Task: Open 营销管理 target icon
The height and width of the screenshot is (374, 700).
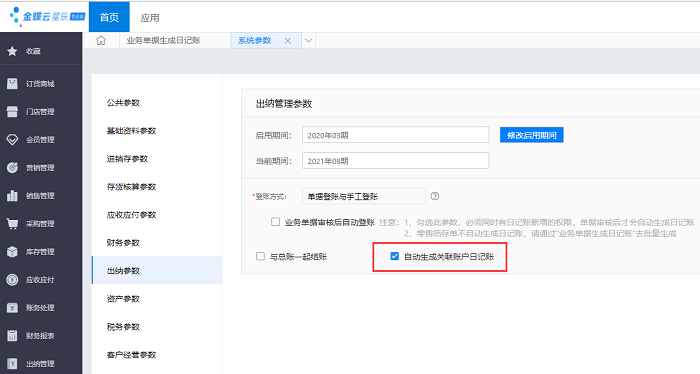Action: click(12, 168)
